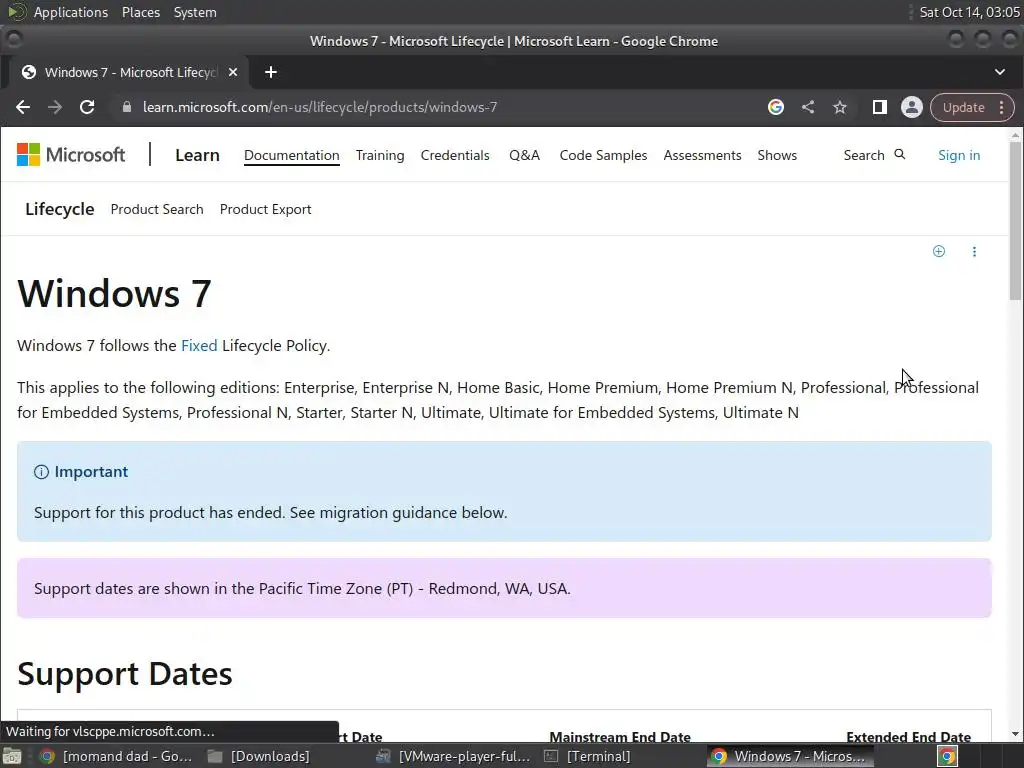This screenshot has width=1024, height=768.
Task: Open the Q&A nav item
Action: [x=524, y=155]
